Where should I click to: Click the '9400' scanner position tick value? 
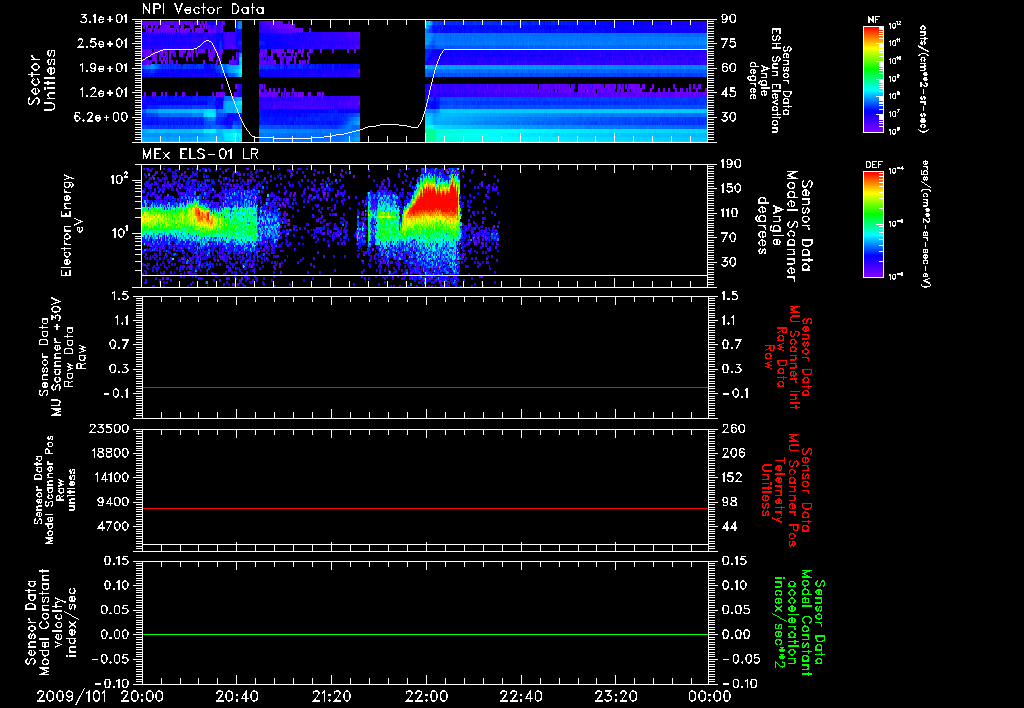(x=114, y=502)
